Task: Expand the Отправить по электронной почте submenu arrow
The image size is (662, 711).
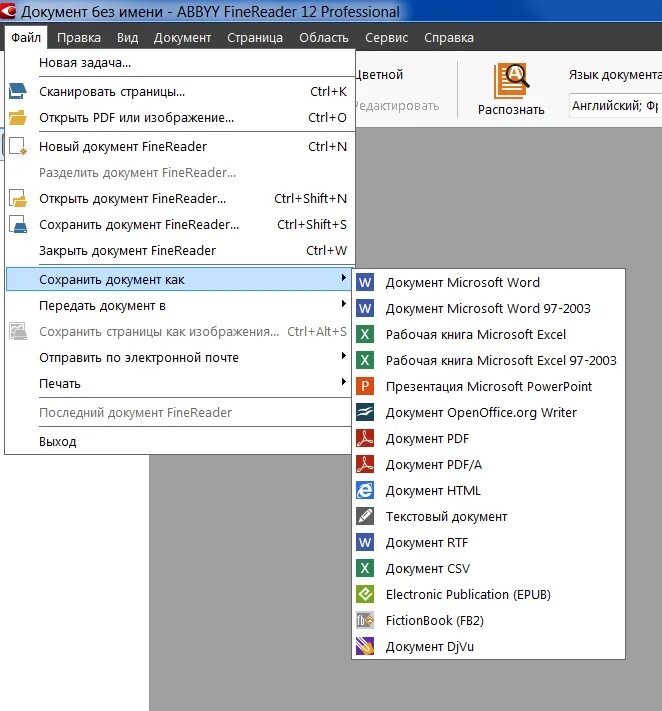Action: click(344, 356)
